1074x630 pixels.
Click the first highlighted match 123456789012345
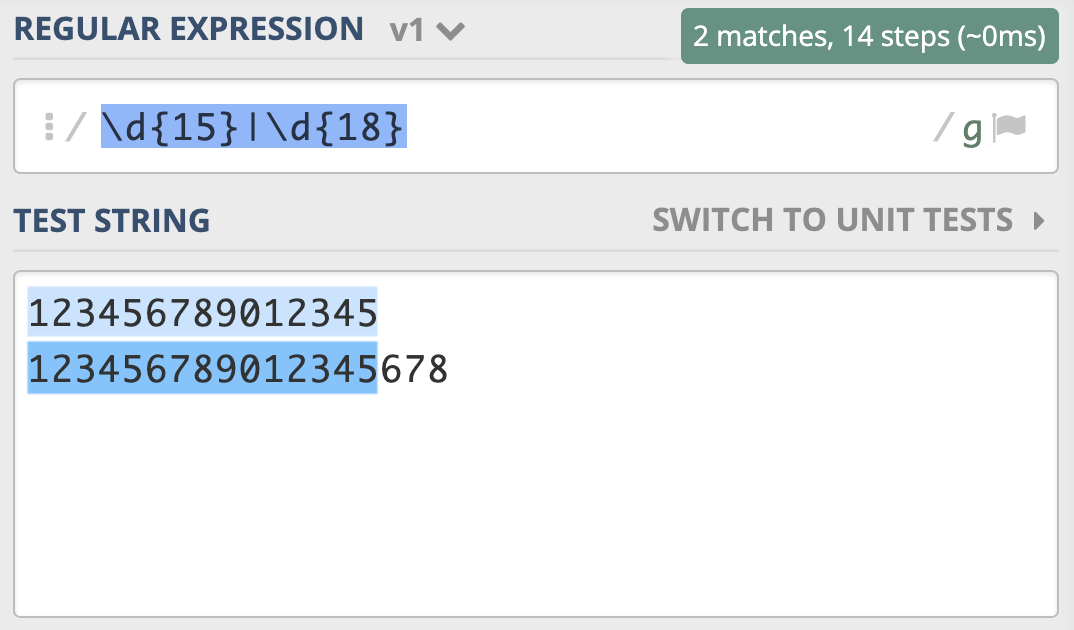coord(202,314)
